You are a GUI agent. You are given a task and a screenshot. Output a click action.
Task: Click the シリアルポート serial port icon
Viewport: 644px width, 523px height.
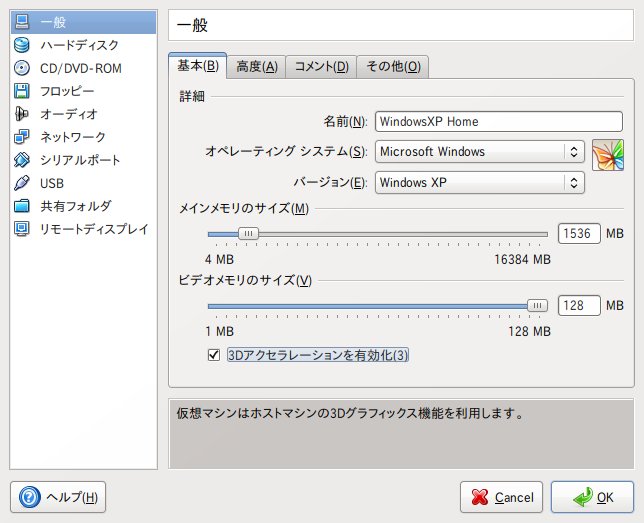tap(22, 160)
